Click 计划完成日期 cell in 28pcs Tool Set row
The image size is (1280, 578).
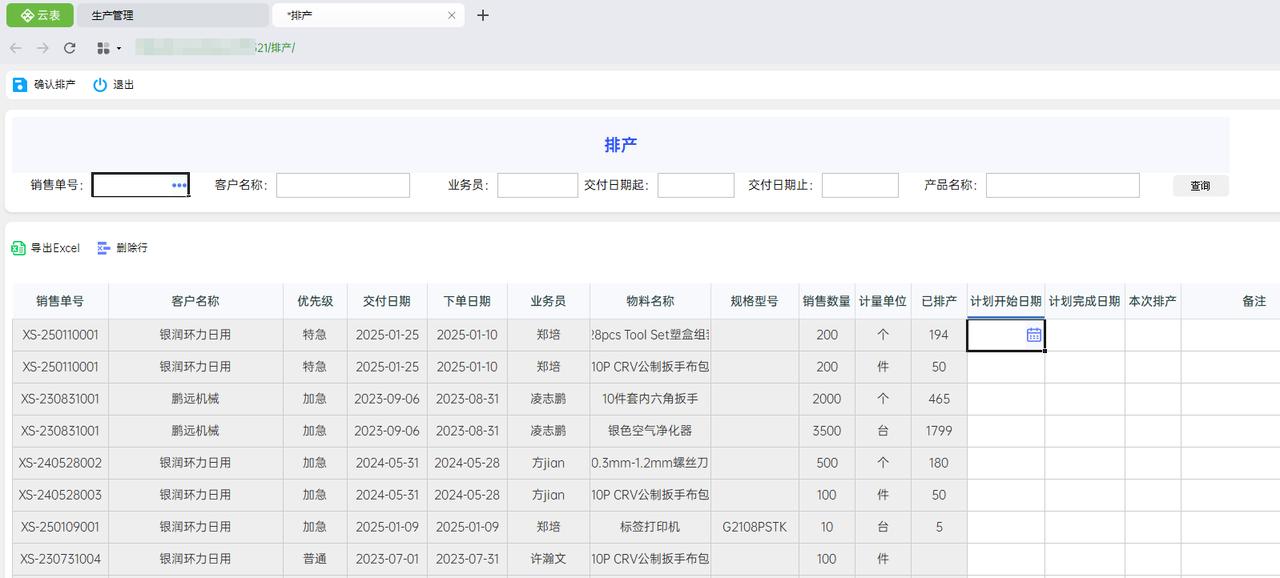(x=1085, y=335)
